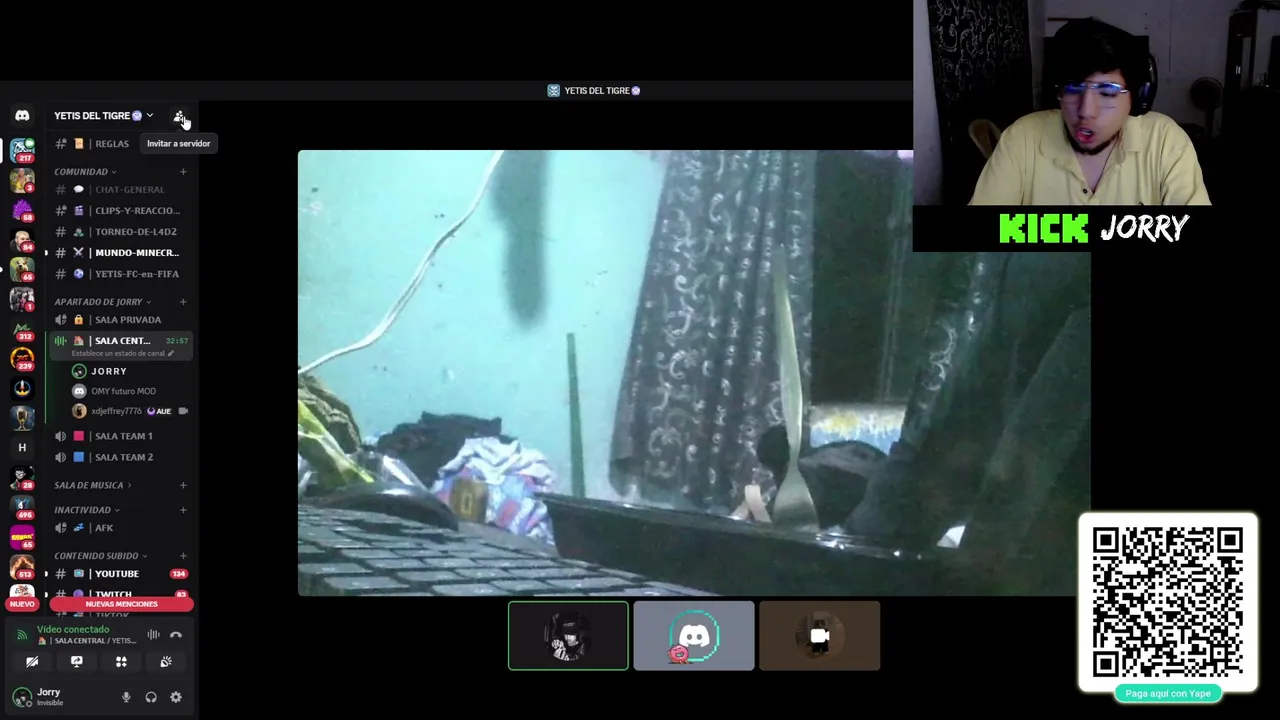Open server icon with 84 badge
Screen dimensions: 1280x720
pos(22,240)
